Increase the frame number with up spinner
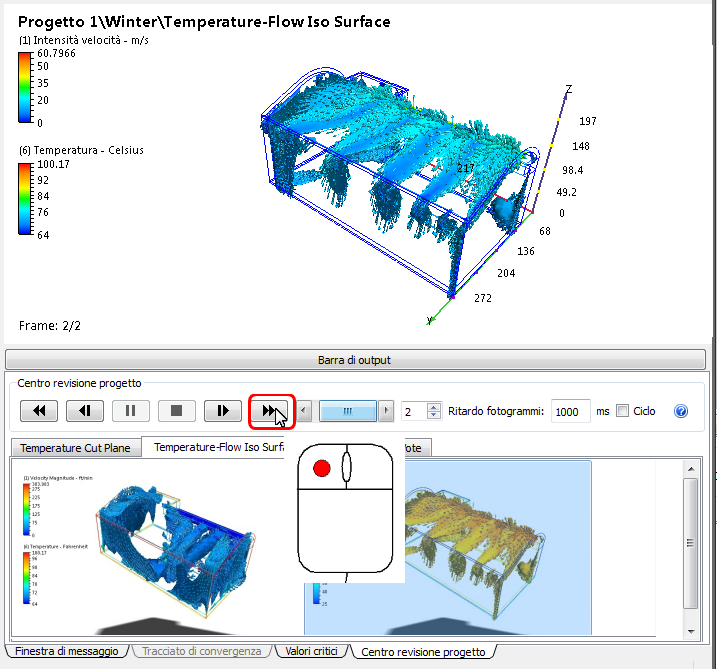The height and width of the screenshot is (669, 717). [x=433, y=406]
